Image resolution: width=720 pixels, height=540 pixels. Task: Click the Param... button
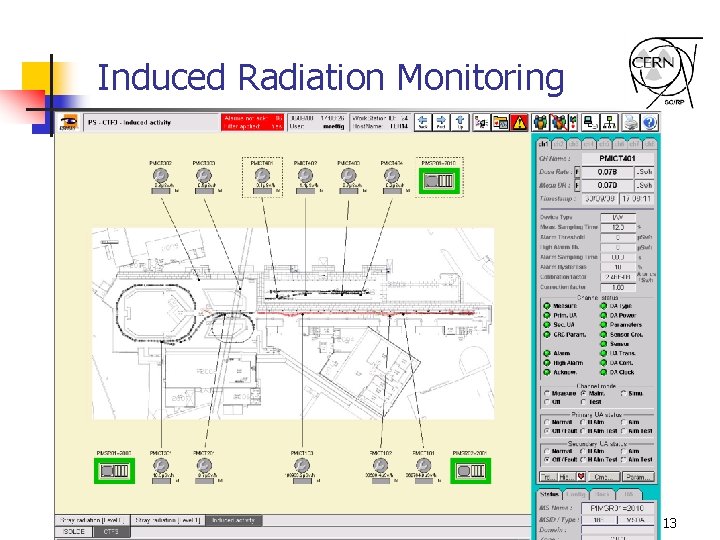pos(639,477)
